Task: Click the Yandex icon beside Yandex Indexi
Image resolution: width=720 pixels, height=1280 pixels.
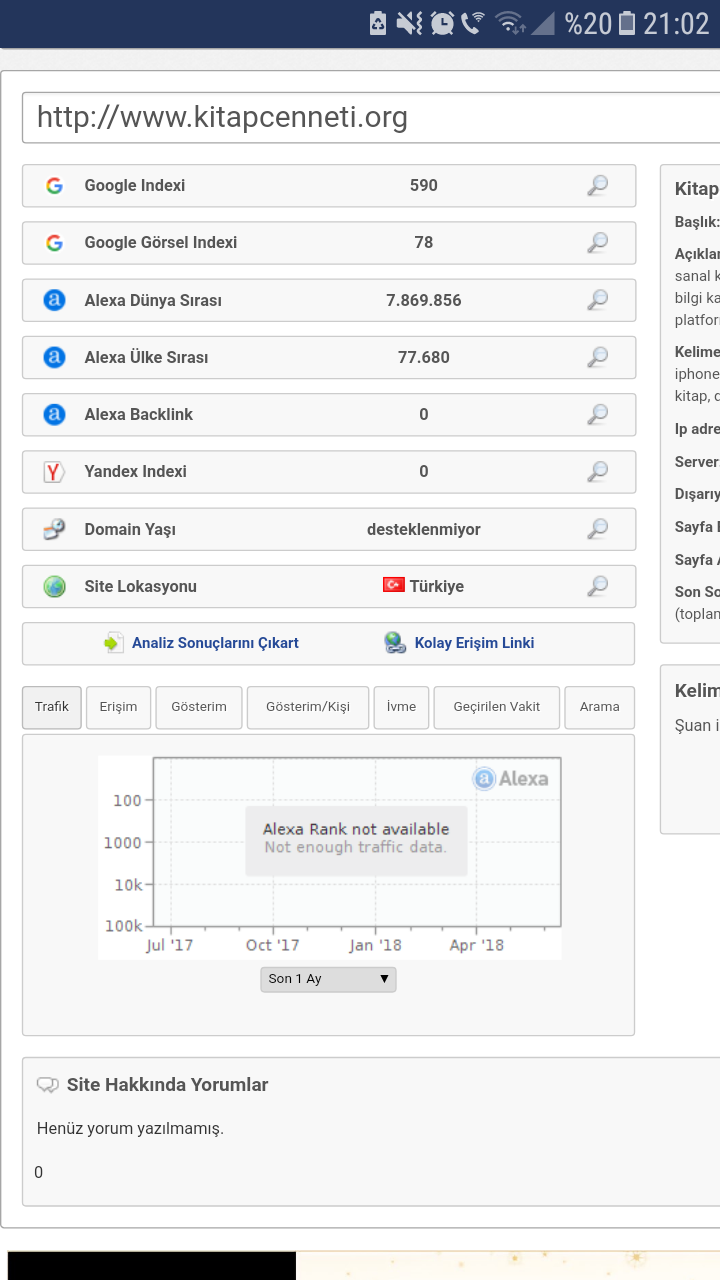Action: (x=54, y=471)
